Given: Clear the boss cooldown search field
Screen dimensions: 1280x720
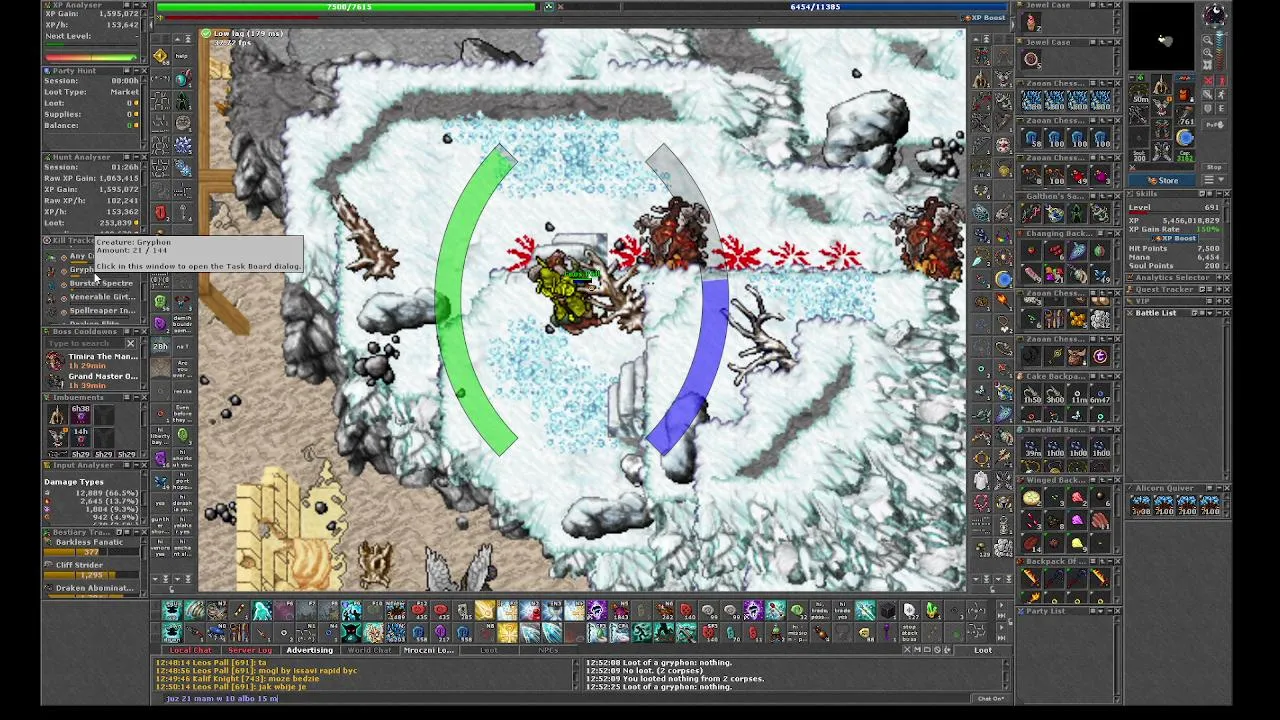Looking at the screenshot, I should click(x=131, y=343).
